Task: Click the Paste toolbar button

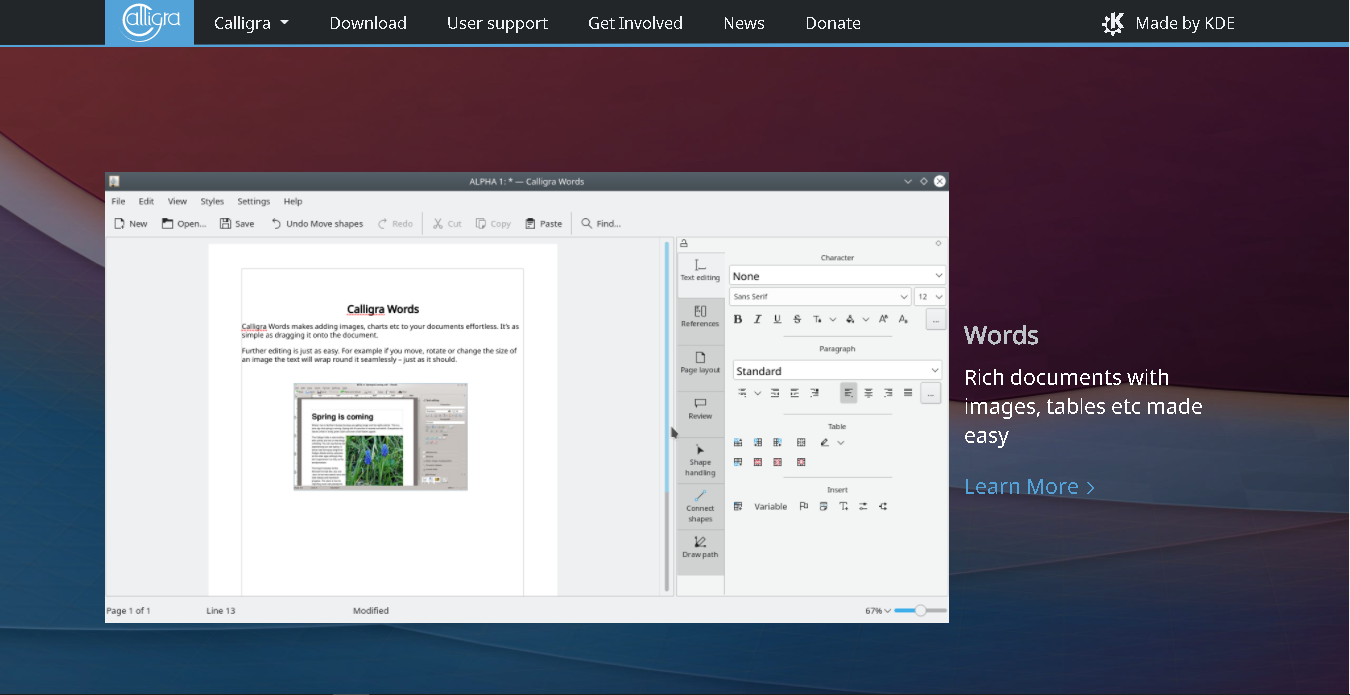Action: [544, 224]
